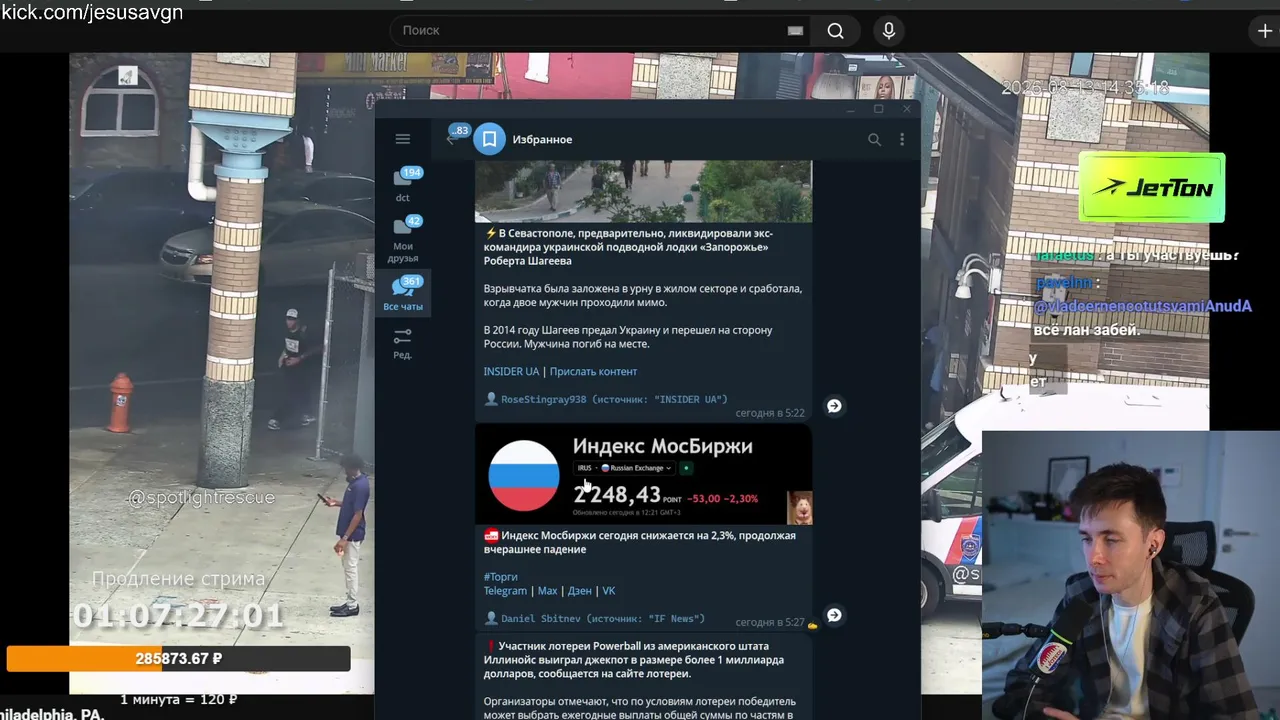
Task: Open the dct chat folder
Action: 402,185
